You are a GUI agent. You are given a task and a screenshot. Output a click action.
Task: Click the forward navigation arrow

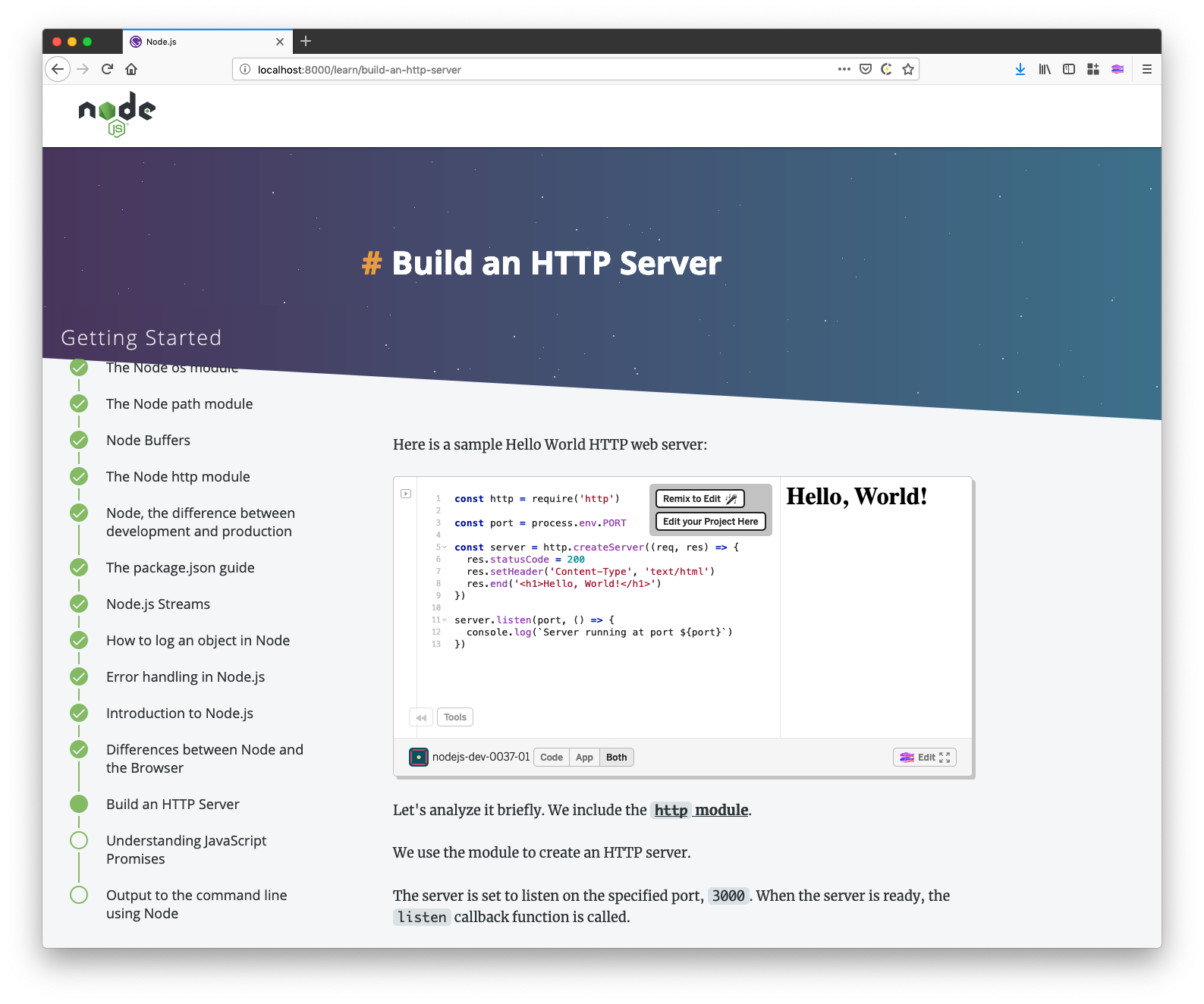coord(83,69)
